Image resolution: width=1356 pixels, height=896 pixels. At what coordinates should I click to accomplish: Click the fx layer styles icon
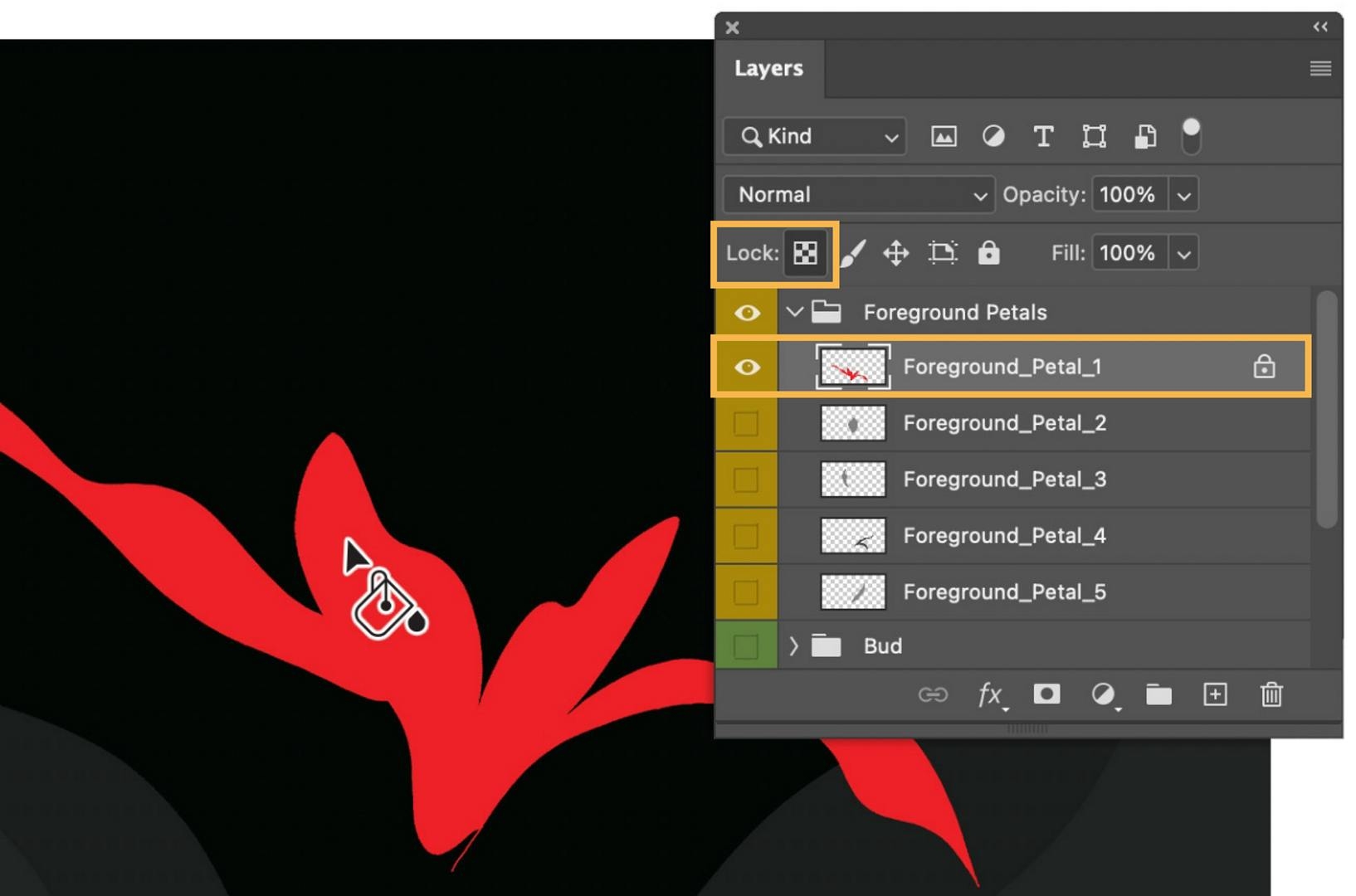coord(990,695)
